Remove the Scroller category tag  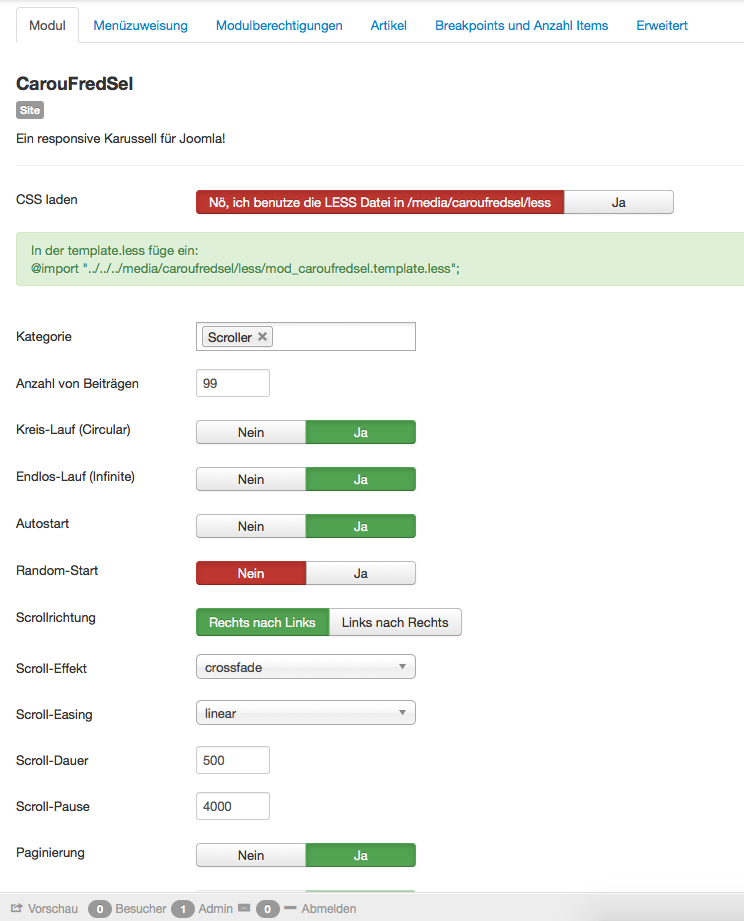[x=262, y=337]
